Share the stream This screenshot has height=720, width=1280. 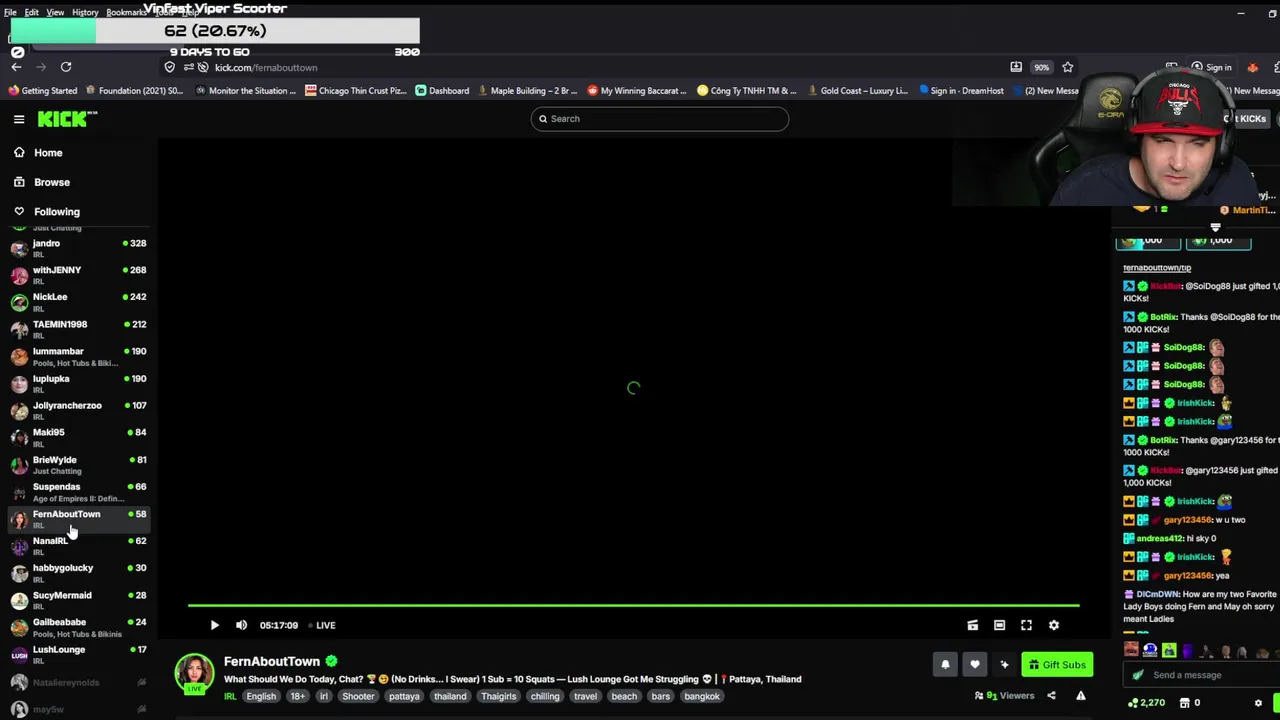[1051, 696]
